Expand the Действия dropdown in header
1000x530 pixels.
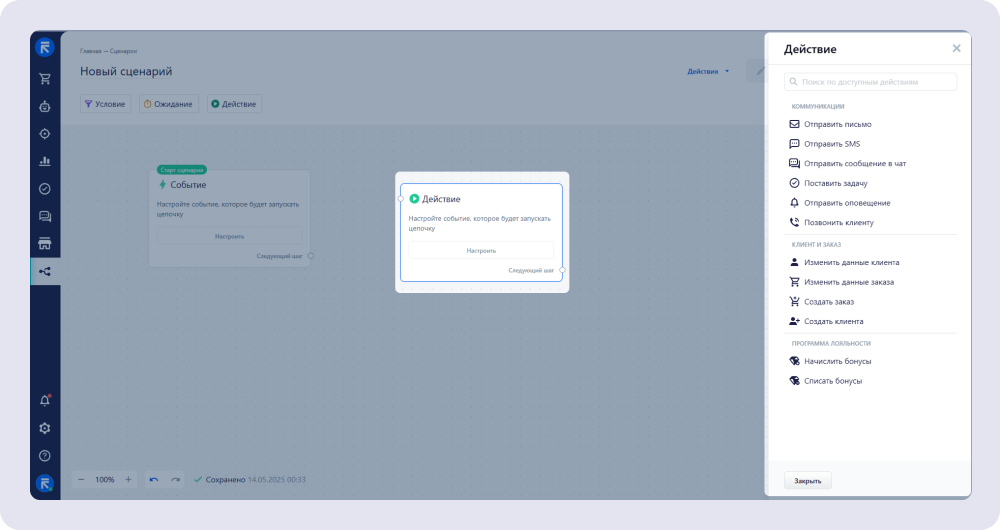[x=708, y=72]
